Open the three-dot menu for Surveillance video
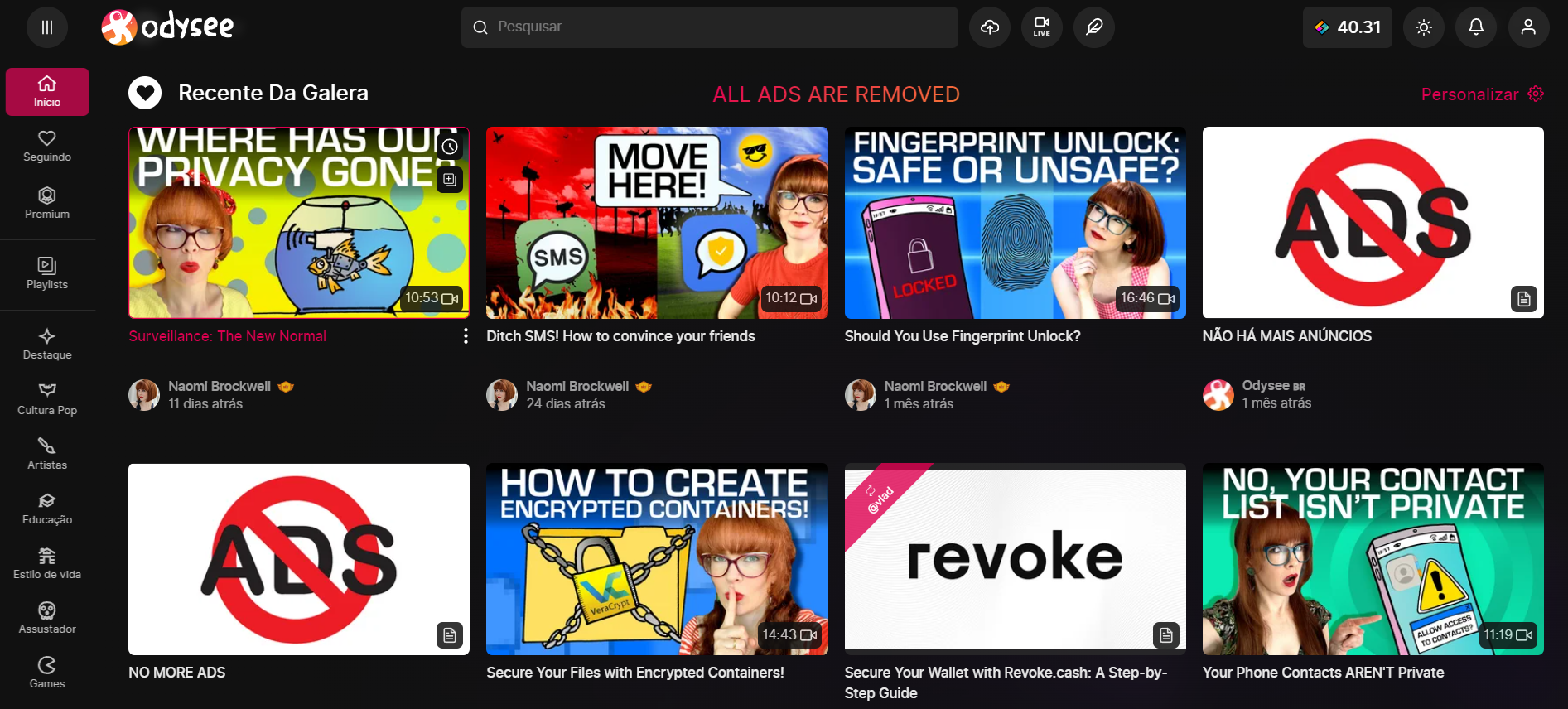Image resolution: width=1568 pixels, height=709 pixels. pos(466,335)
